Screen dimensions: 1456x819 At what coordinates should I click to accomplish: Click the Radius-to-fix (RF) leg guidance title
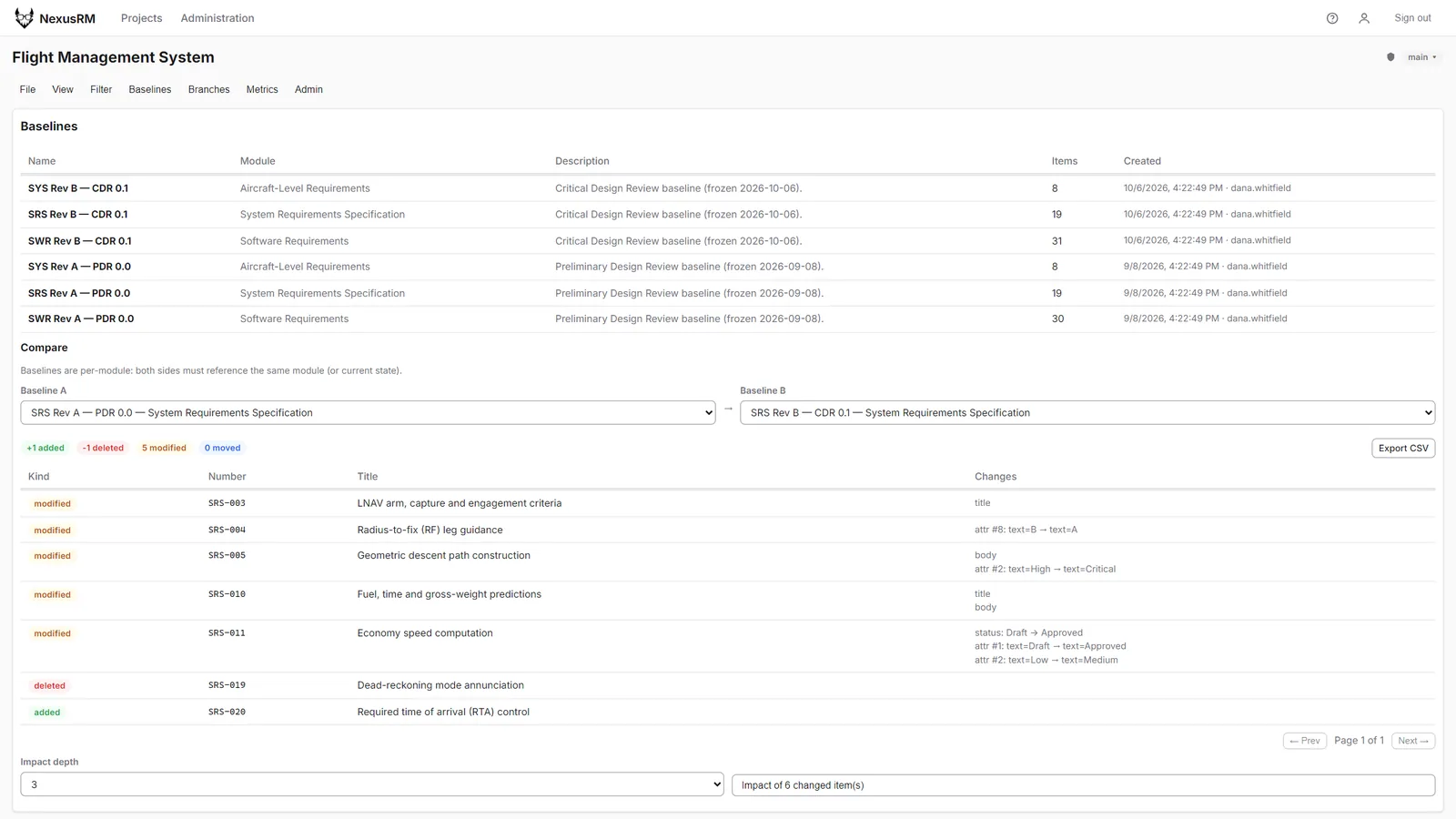pos(430,530)
